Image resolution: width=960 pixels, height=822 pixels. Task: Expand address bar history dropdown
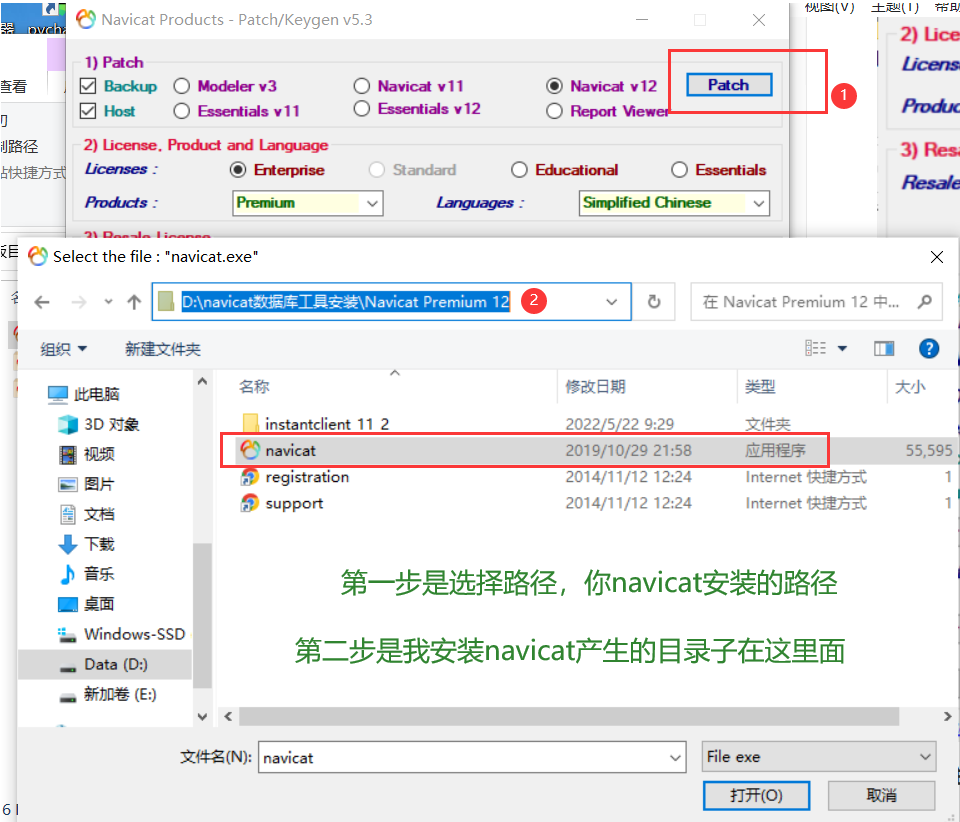tap(611, 302)
